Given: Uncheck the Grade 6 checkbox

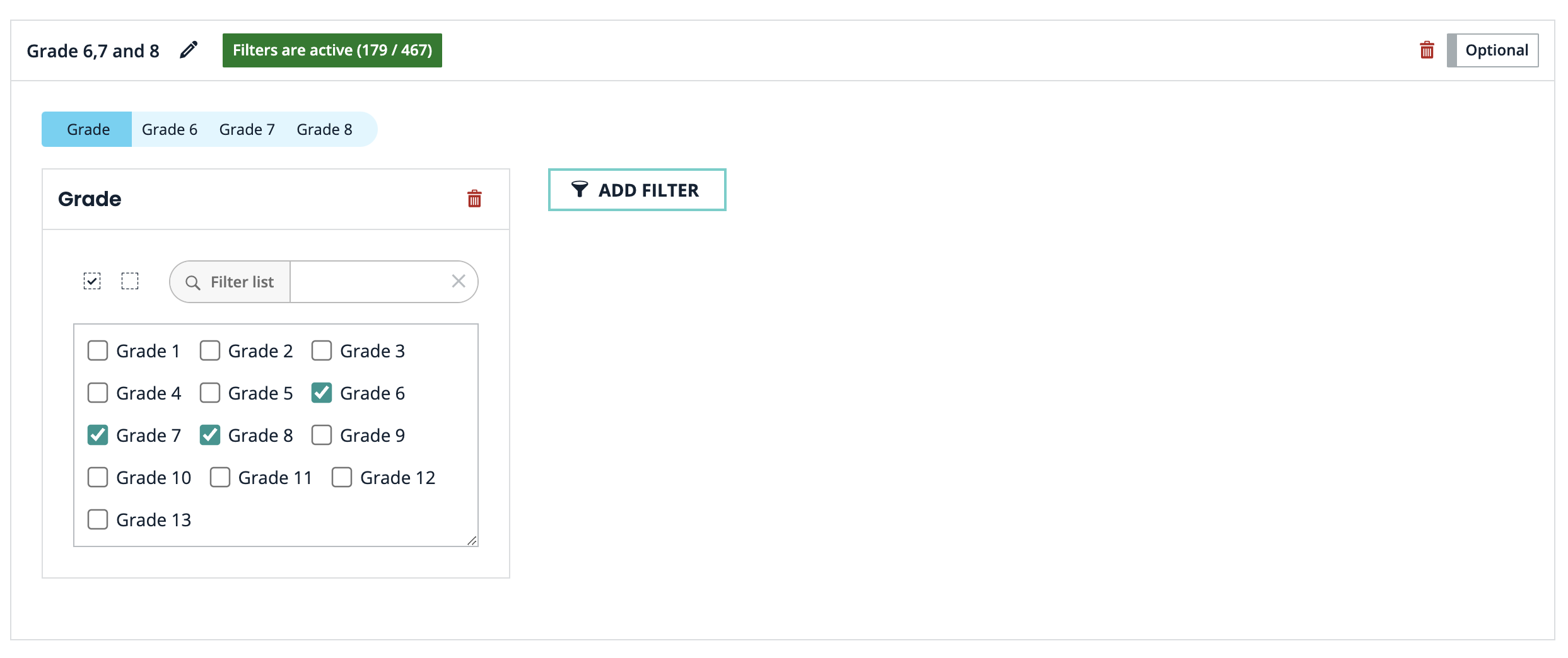Looking at the screenshot, I should (x=322, y=393).
